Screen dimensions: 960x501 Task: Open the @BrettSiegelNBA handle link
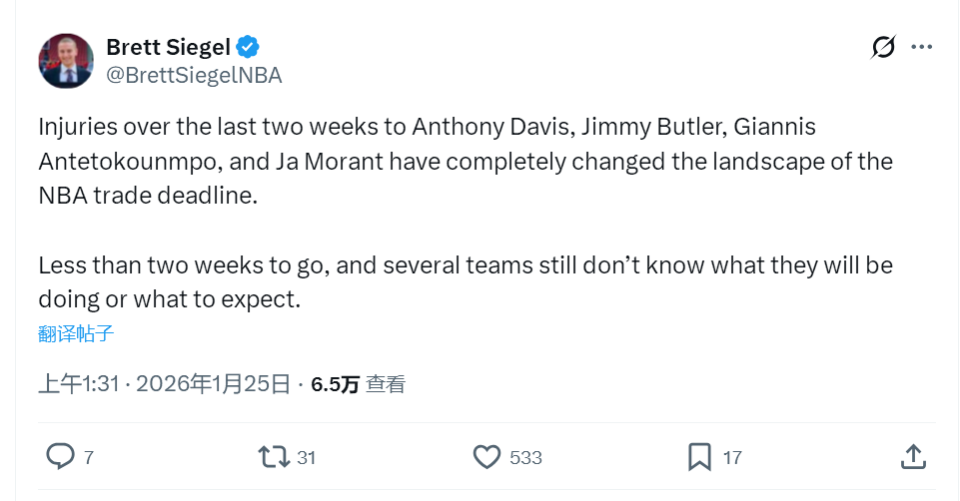point(194,75)
